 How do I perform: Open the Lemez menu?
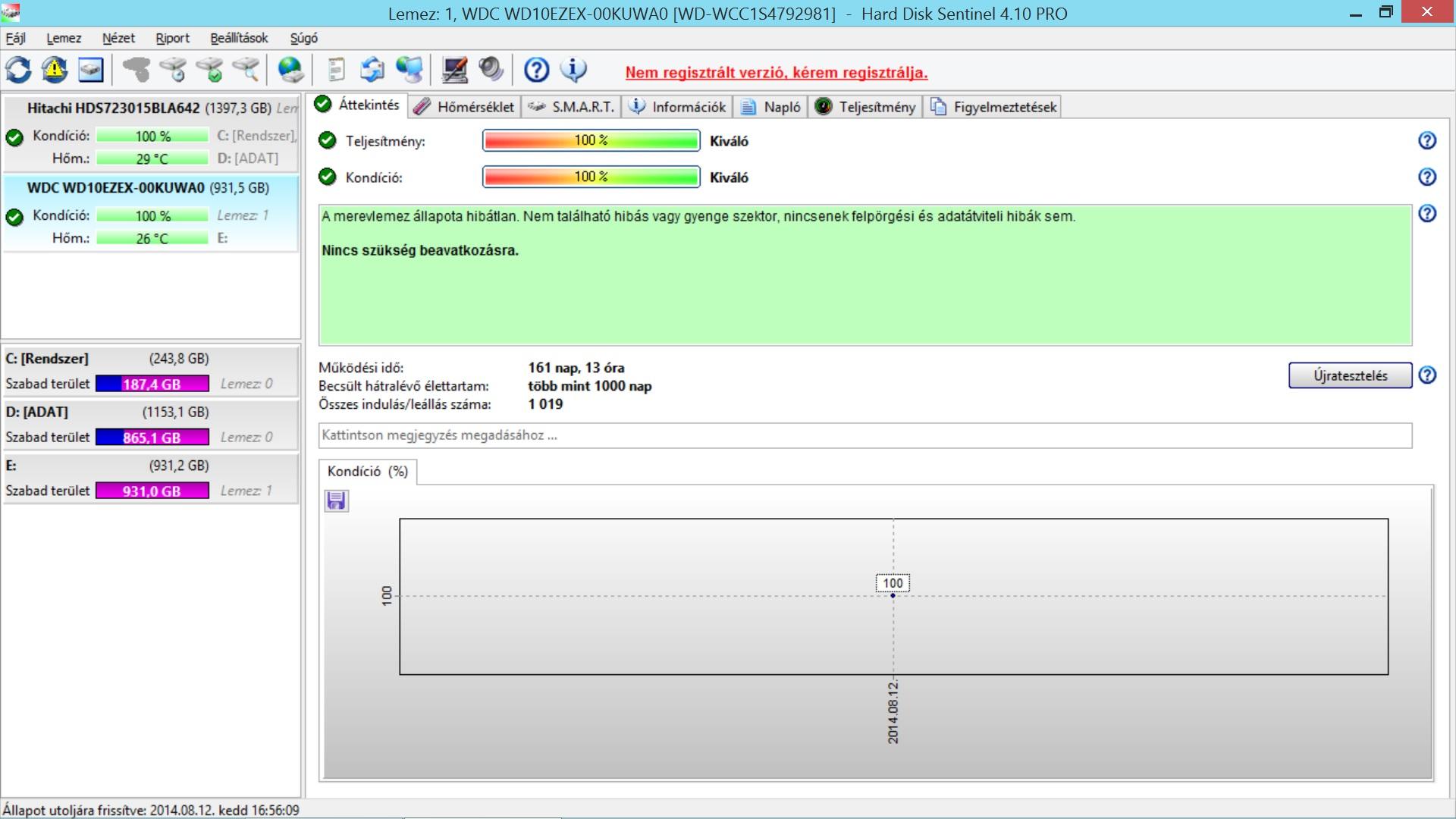[64, 38]
